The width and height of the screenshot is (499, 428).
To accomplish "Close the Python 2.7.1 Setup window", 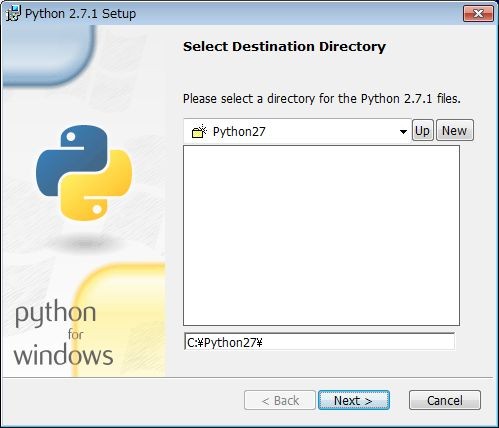I will [478, 14].
